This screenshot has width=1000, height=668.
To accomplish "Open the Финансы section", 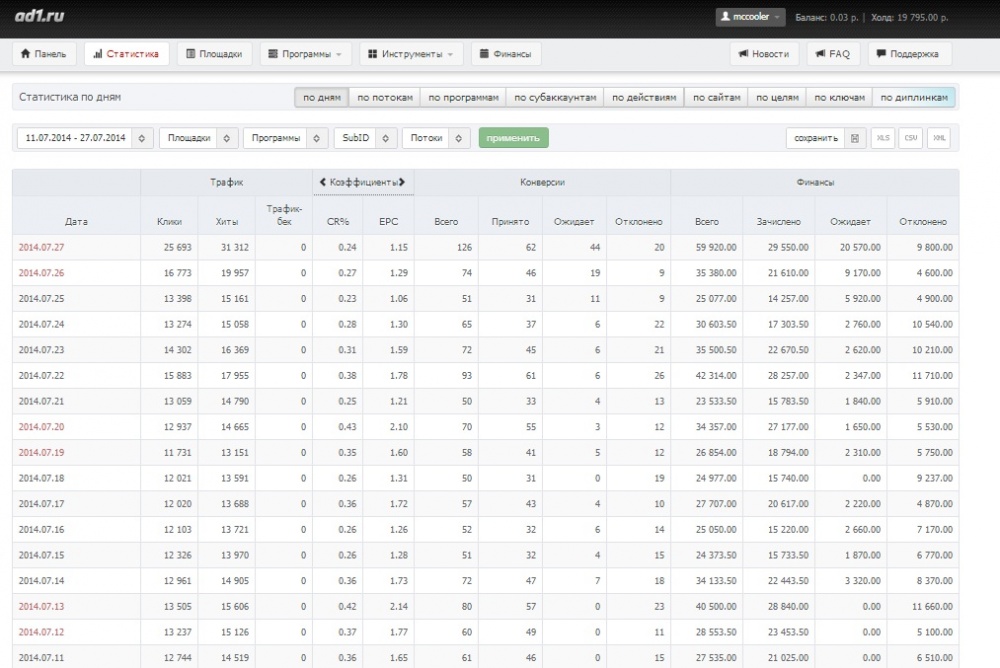I will pyautogui.click(x=506, y=54).
